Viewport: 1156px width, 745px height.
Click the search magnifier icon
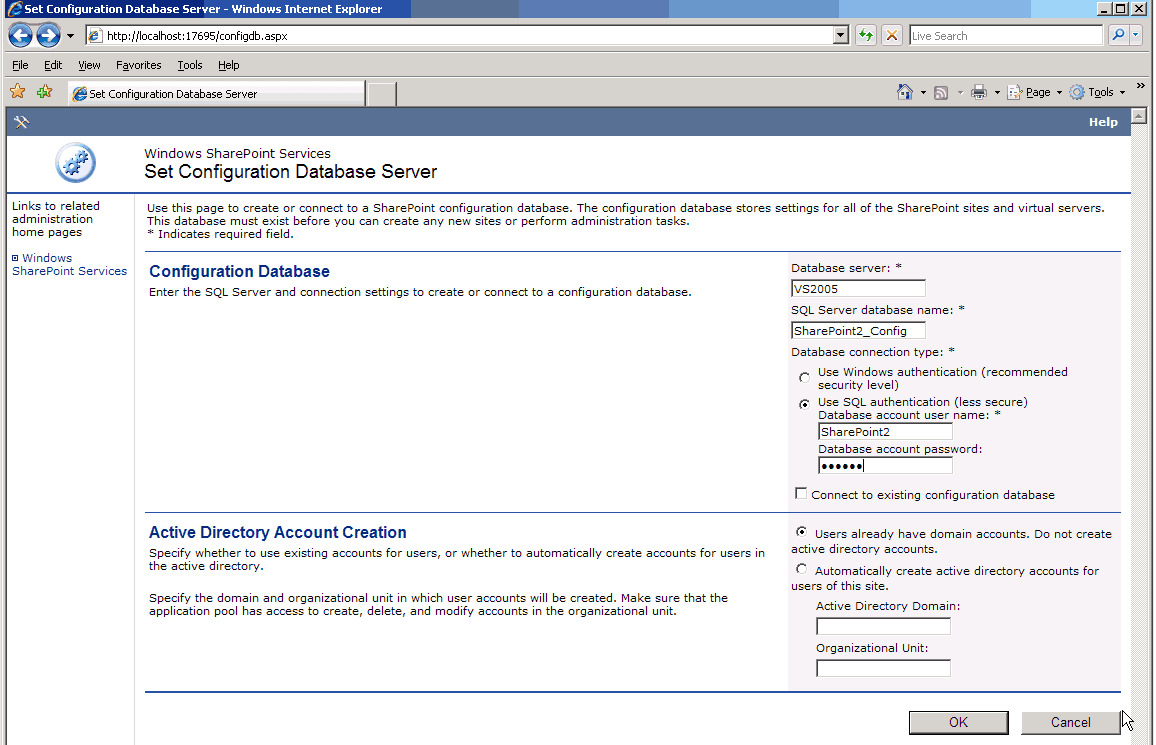(x=1118, y=35)
